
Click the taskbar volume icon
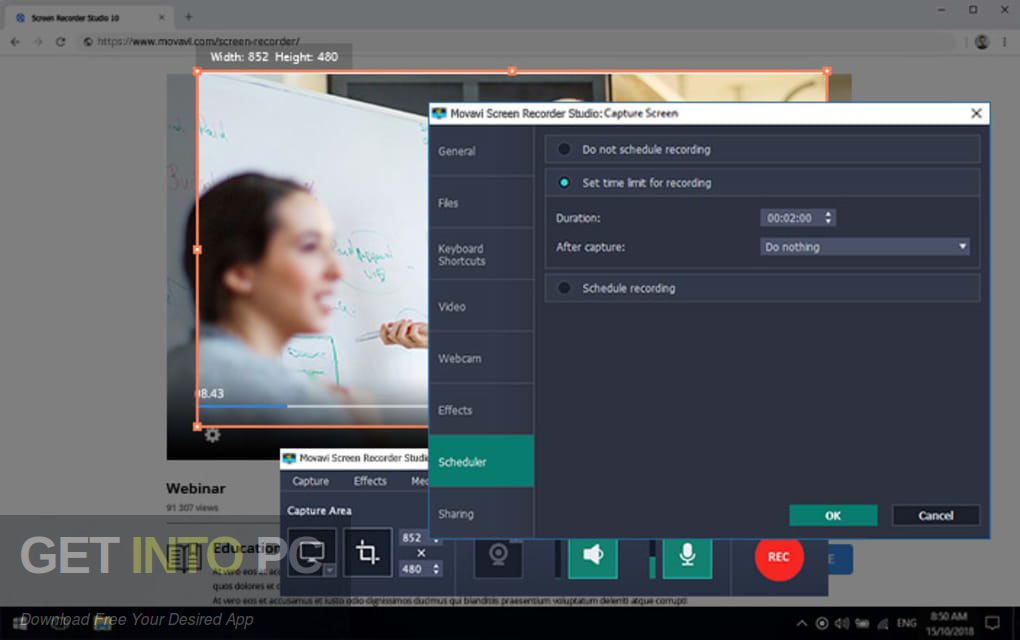(842, 623)
